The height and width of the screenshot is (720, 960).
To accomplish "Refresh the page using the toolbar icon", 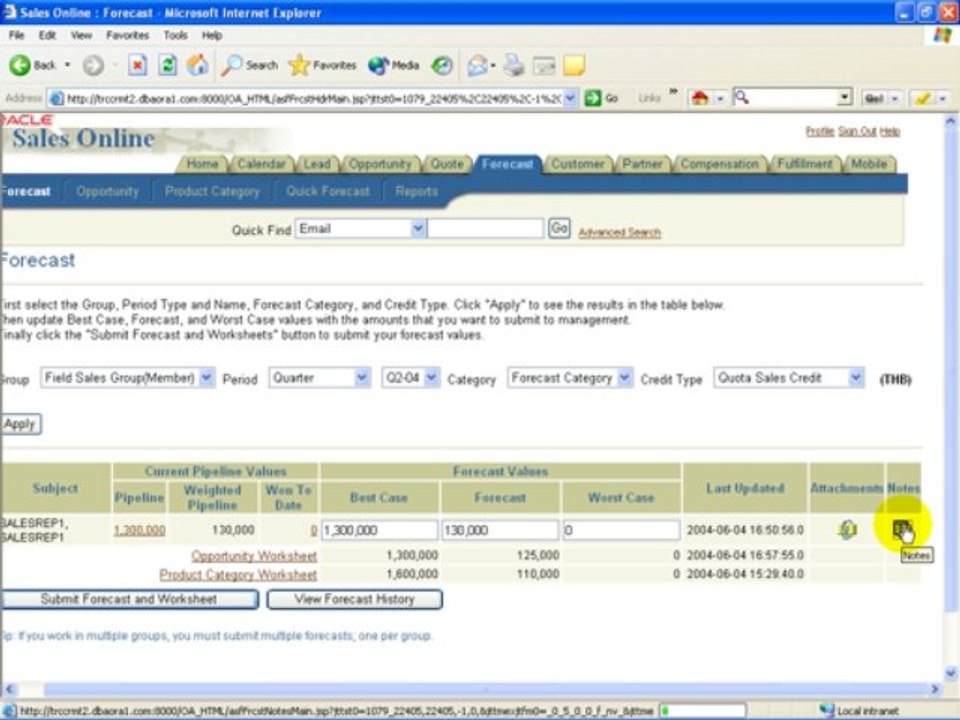I will 168,65.
